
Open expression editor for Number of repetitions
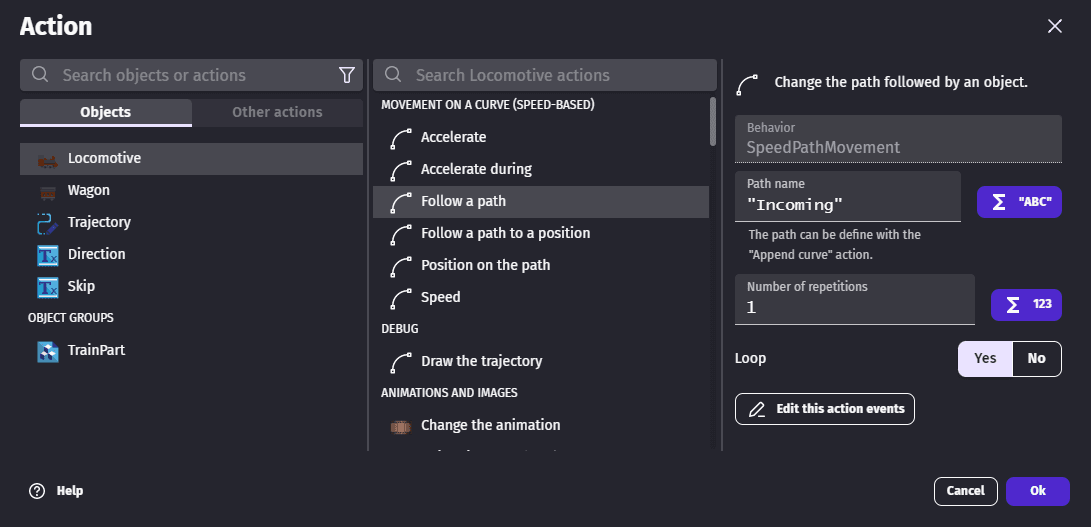1025,304
